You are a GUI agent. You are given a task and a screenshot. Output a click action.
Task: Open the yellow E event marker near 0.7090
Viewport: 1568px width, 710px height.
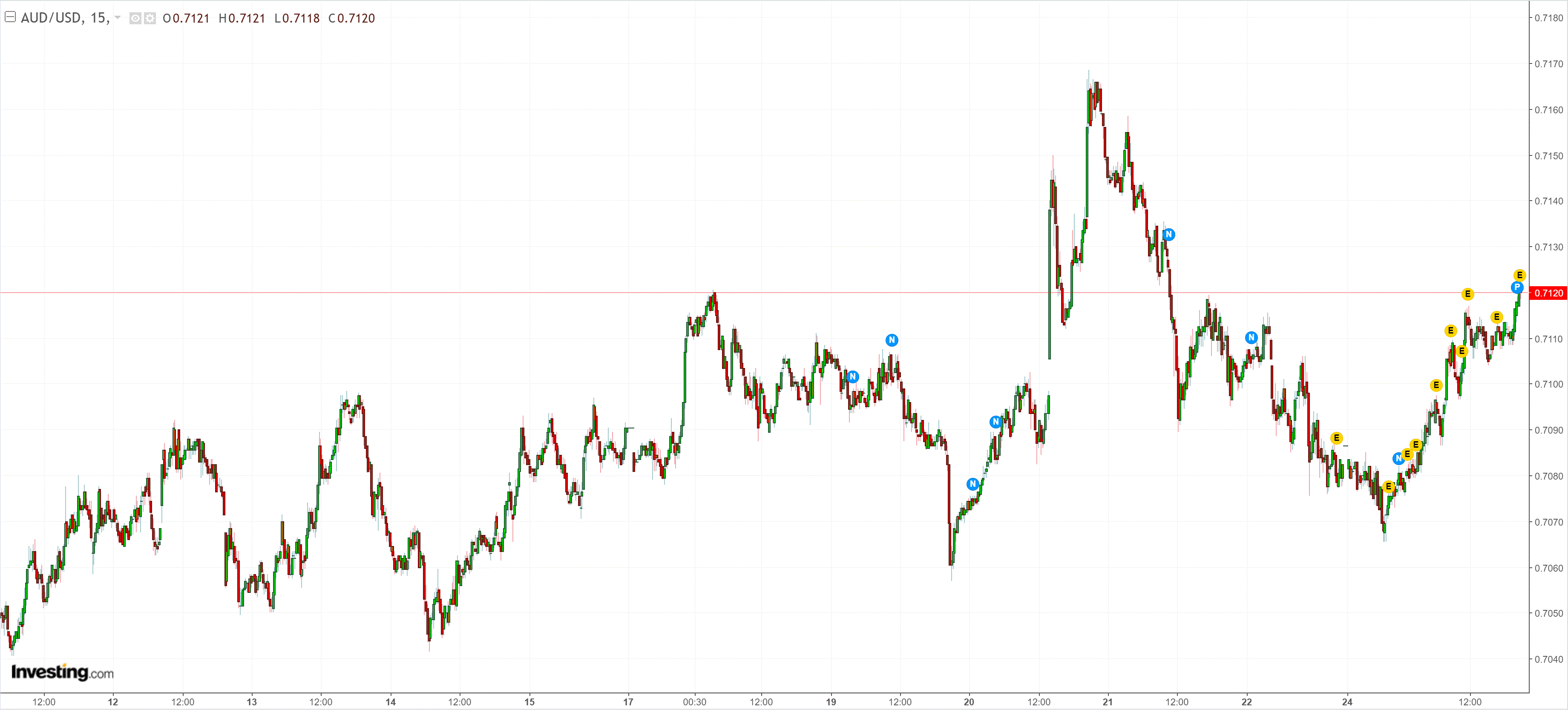(x=1336, y=438)
